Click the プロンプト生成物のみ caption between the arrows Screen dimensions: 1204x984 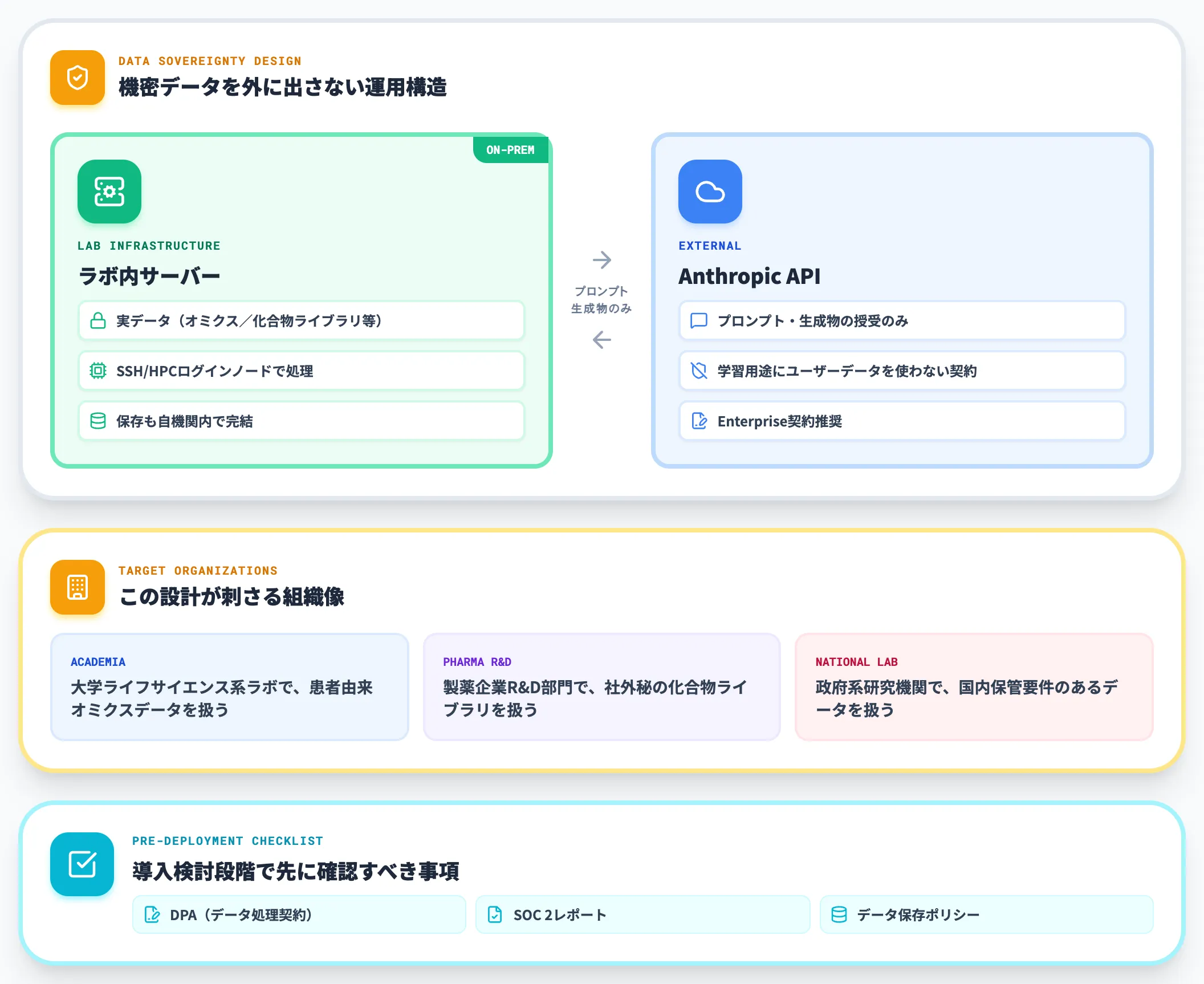[x=602, y=300]
